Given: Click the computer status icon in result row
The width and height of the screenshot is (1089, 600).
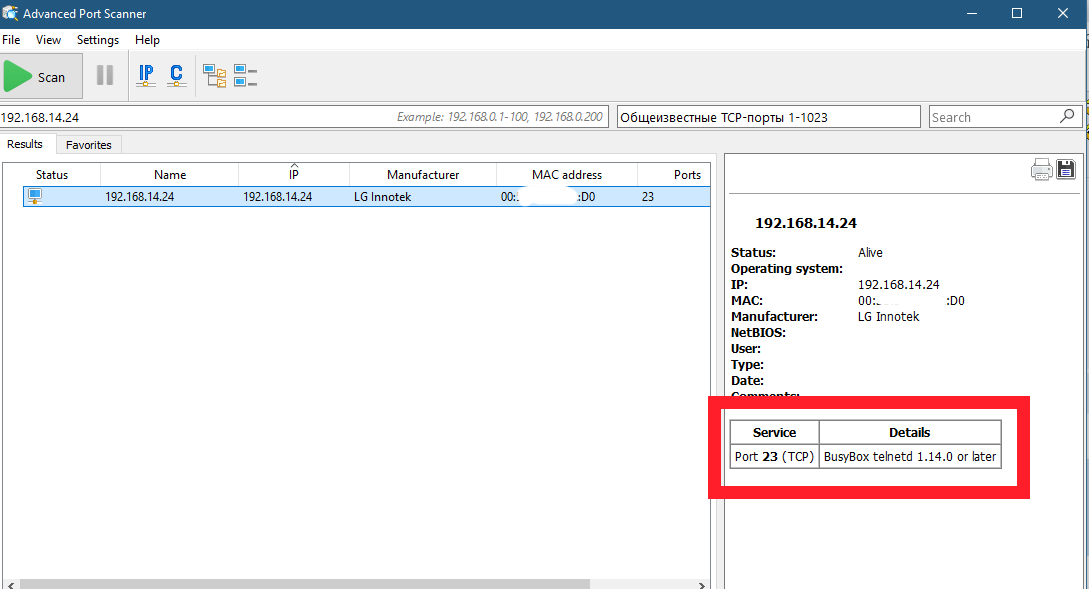Looking at the screenshot, I should click(35, 196).
